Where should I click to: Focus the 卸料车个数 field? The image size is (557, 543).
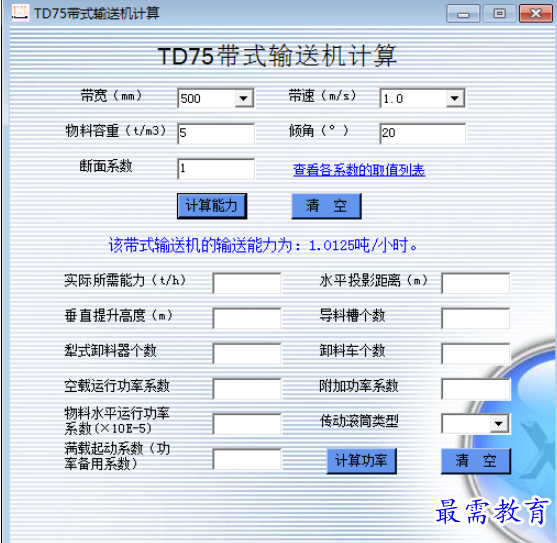476,353
